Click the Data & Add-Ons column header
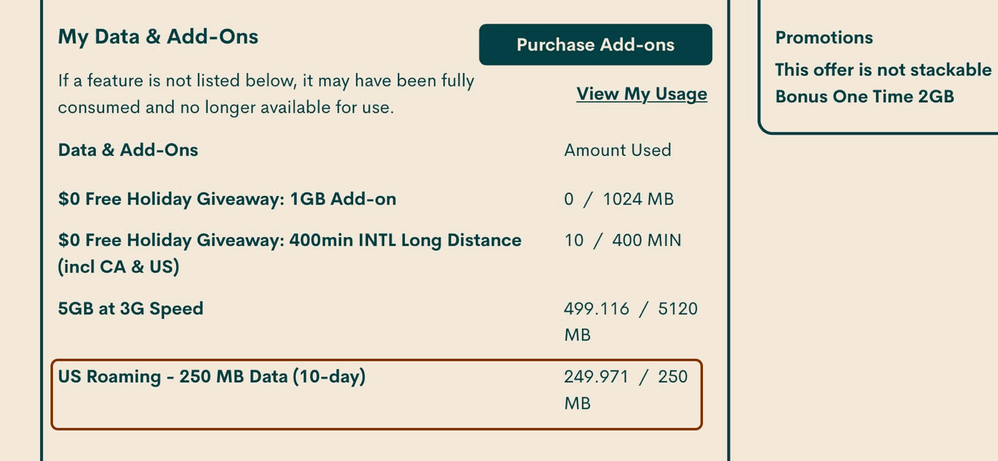The width and height of the screenshot is (998, 461). pyautogui.click(x=128, y=150)
